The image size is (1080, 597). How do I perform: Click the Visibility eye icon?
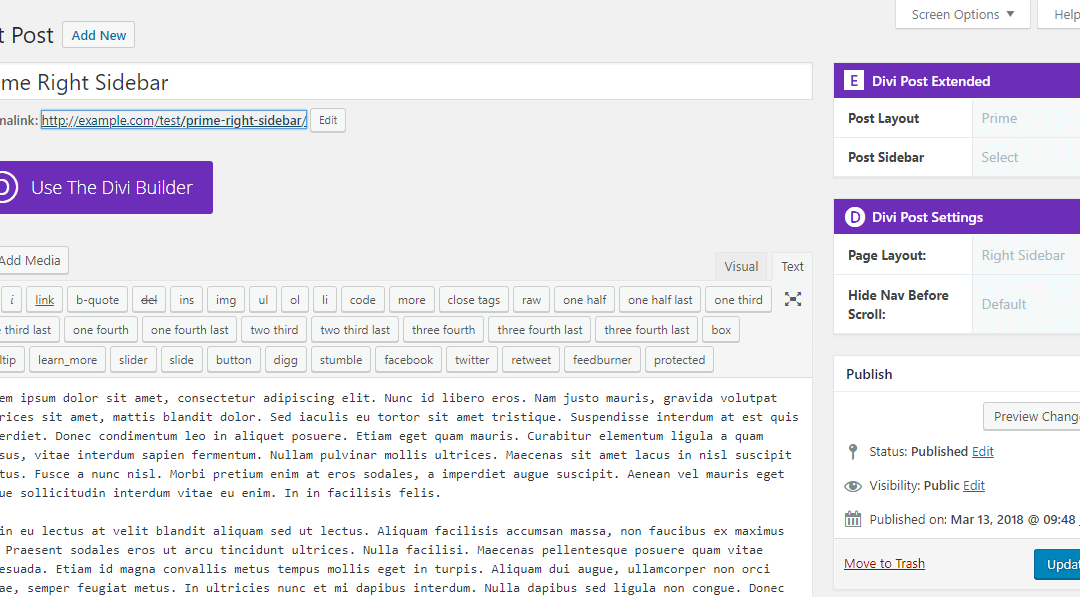coord(853,486)
